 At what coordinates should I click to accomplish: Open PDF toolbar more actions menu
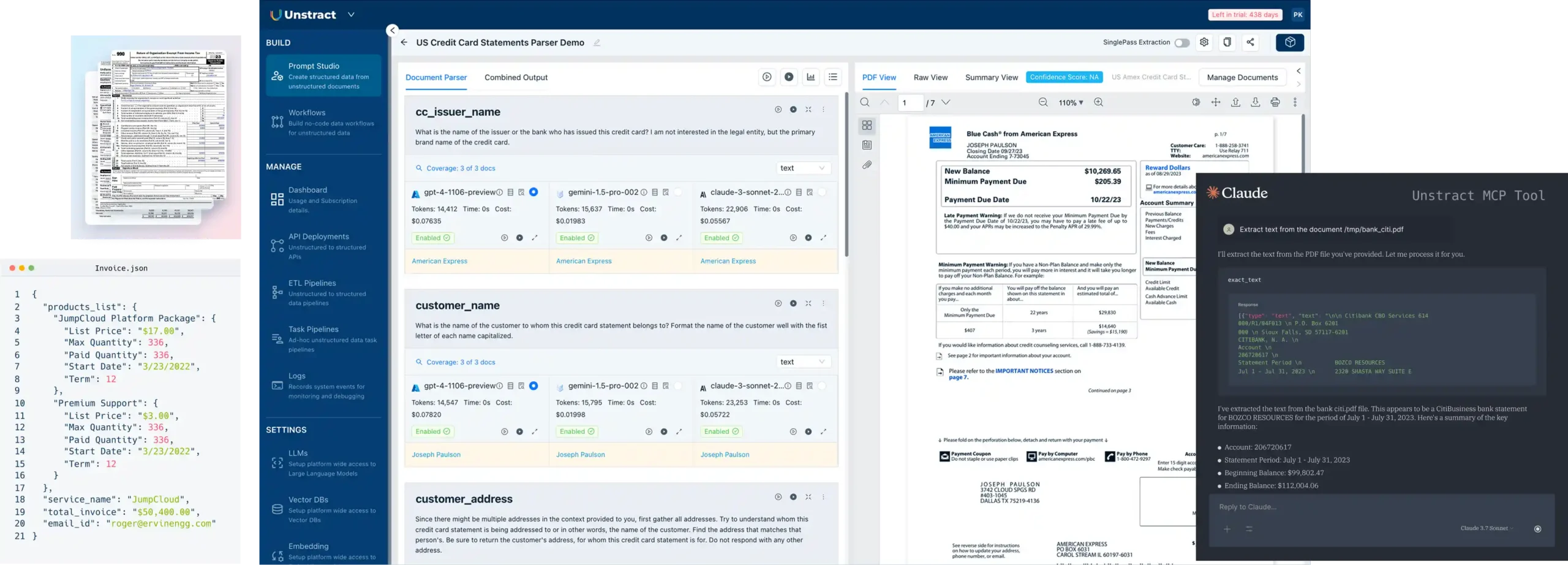(x=1295, y=102)
